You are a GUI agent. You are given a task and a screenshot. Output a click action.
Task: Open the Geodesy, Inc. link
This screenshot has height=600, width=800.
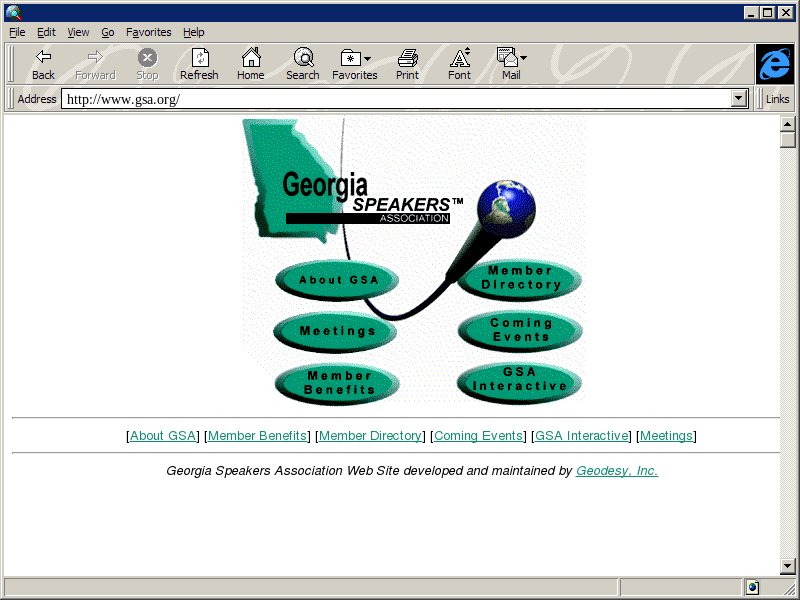[616, 470]
